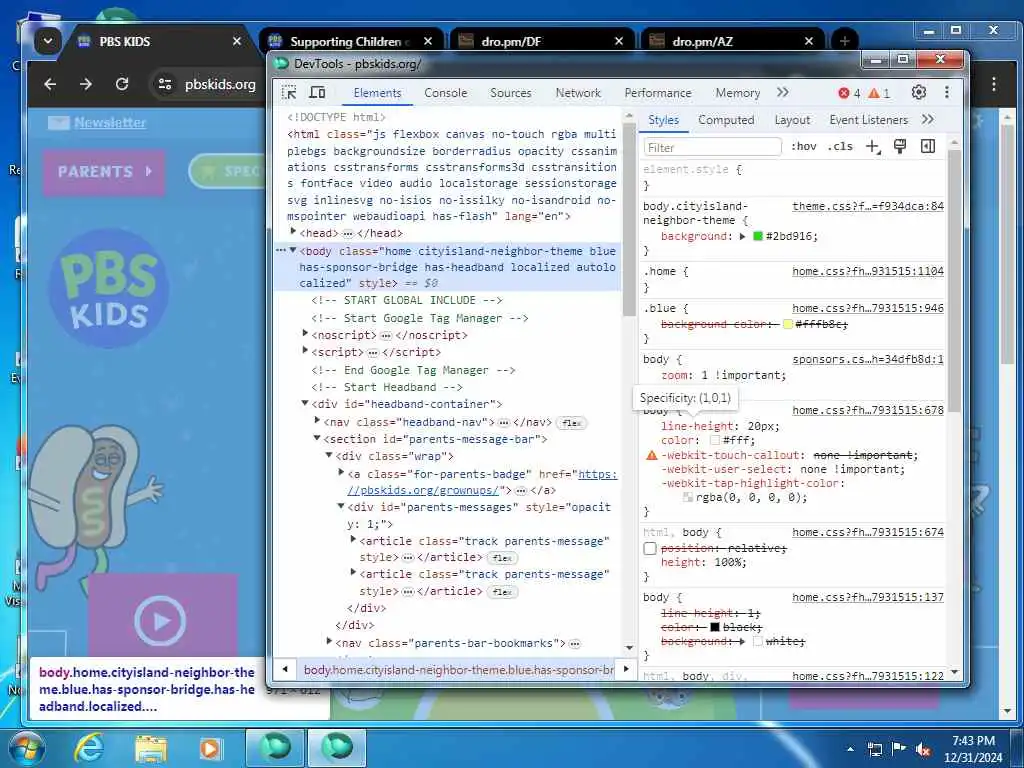Show more DevTools panels chevron
This screenshot has height=768, width=1024.
[x=783, y=93]
